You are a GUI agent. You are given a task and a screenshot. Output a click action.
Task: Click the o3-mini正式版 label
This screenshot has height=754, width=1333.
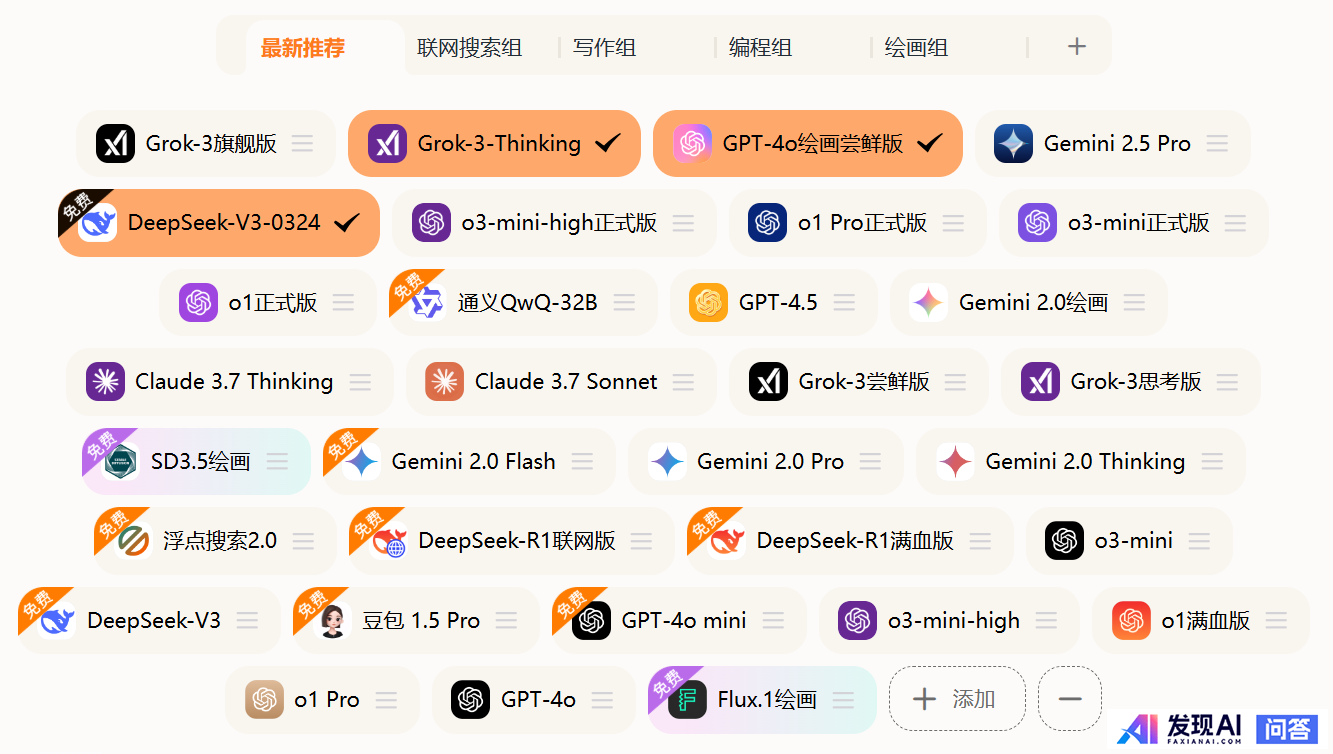coord(1138,223)
